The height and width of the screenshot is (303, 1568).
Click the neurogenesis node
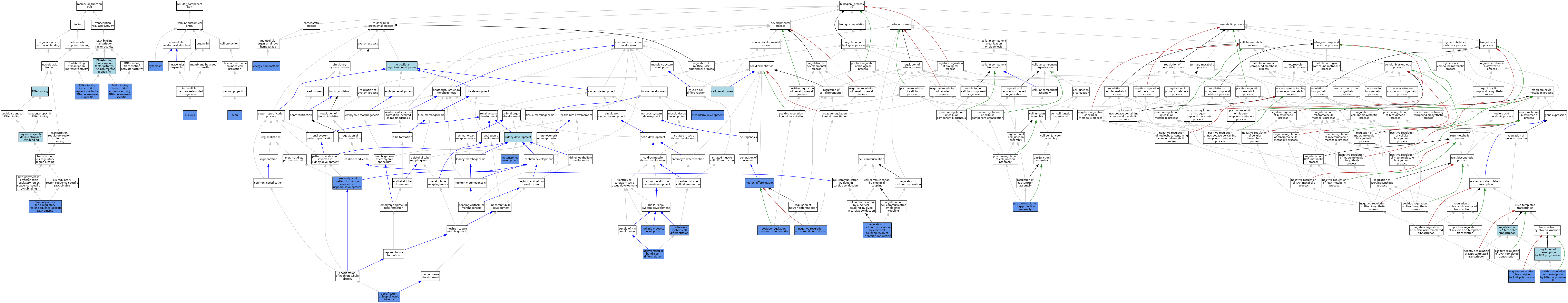coord(748,138)
